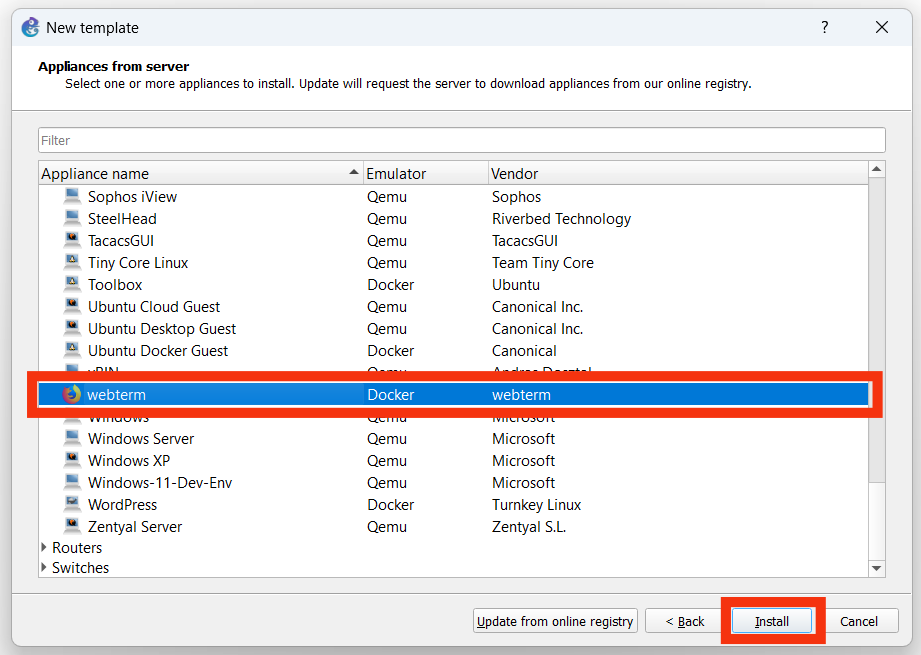Expand the Switches category
This screenshot has width=921, height=655.
44,568
